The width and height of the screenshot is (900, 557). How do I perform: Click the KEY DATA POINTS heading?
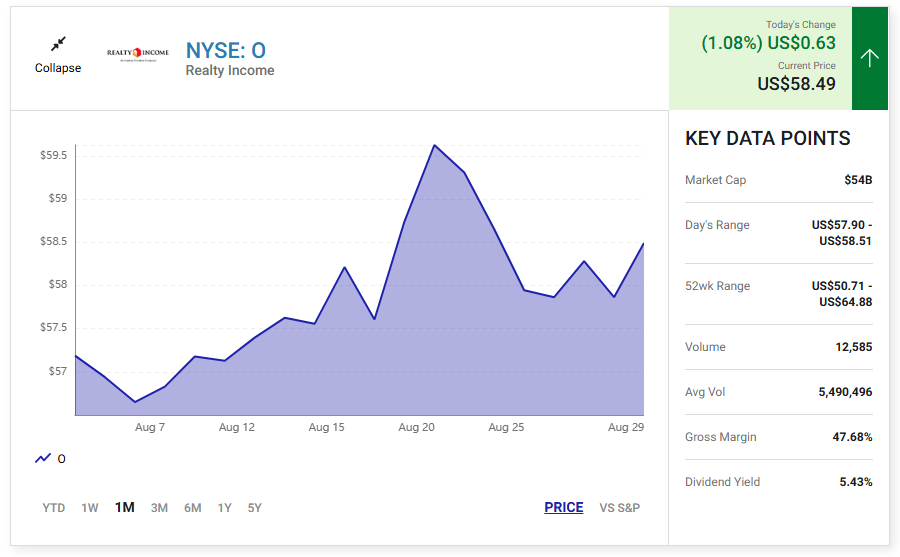767,138
